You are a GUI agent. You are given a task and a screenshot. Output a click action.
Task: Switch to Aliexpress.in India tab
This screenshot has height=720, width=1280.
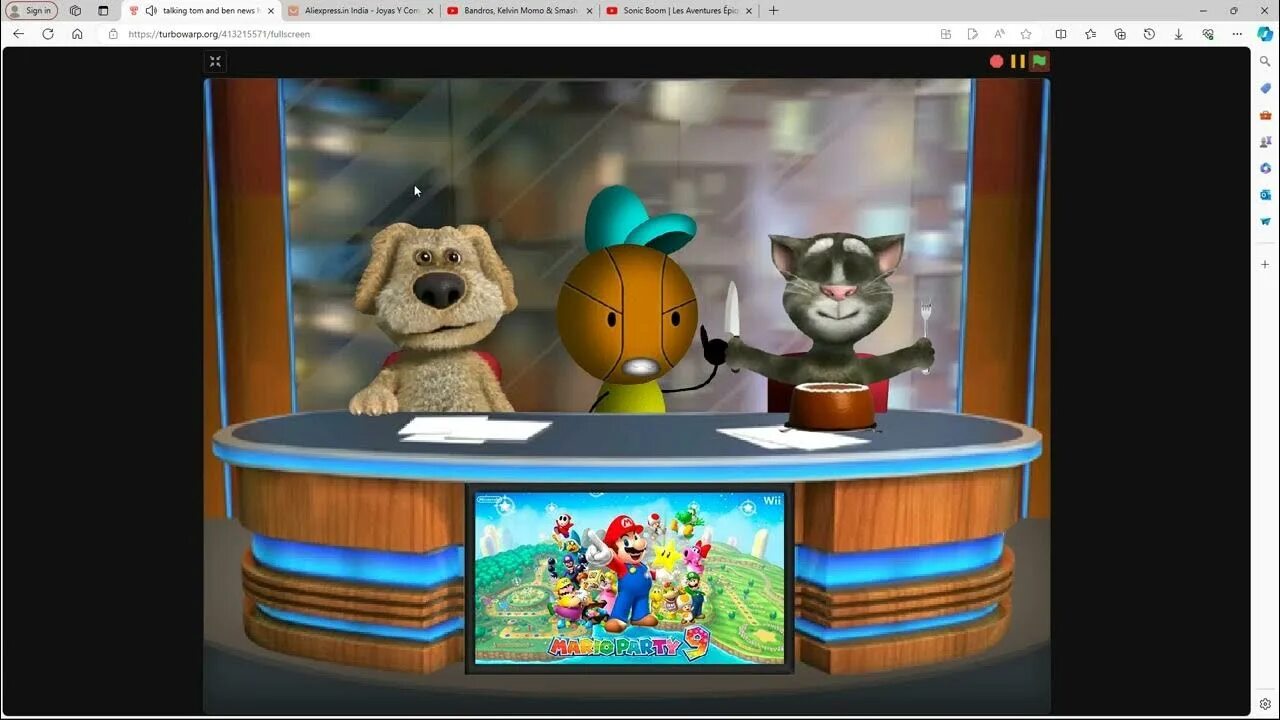pos(361,11)
